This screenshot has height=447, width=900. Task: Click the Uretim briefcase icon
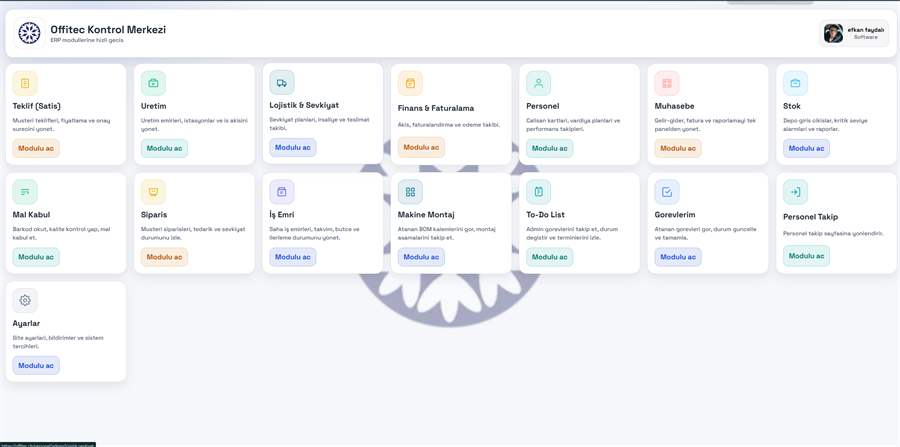[153, 83]
